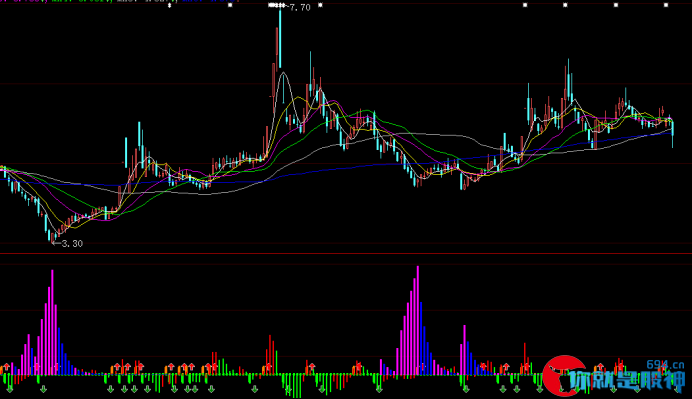This screenshot has width=692, height=399.
Task: Click the leftmost green down arrow signal
Action: point(10,389)
